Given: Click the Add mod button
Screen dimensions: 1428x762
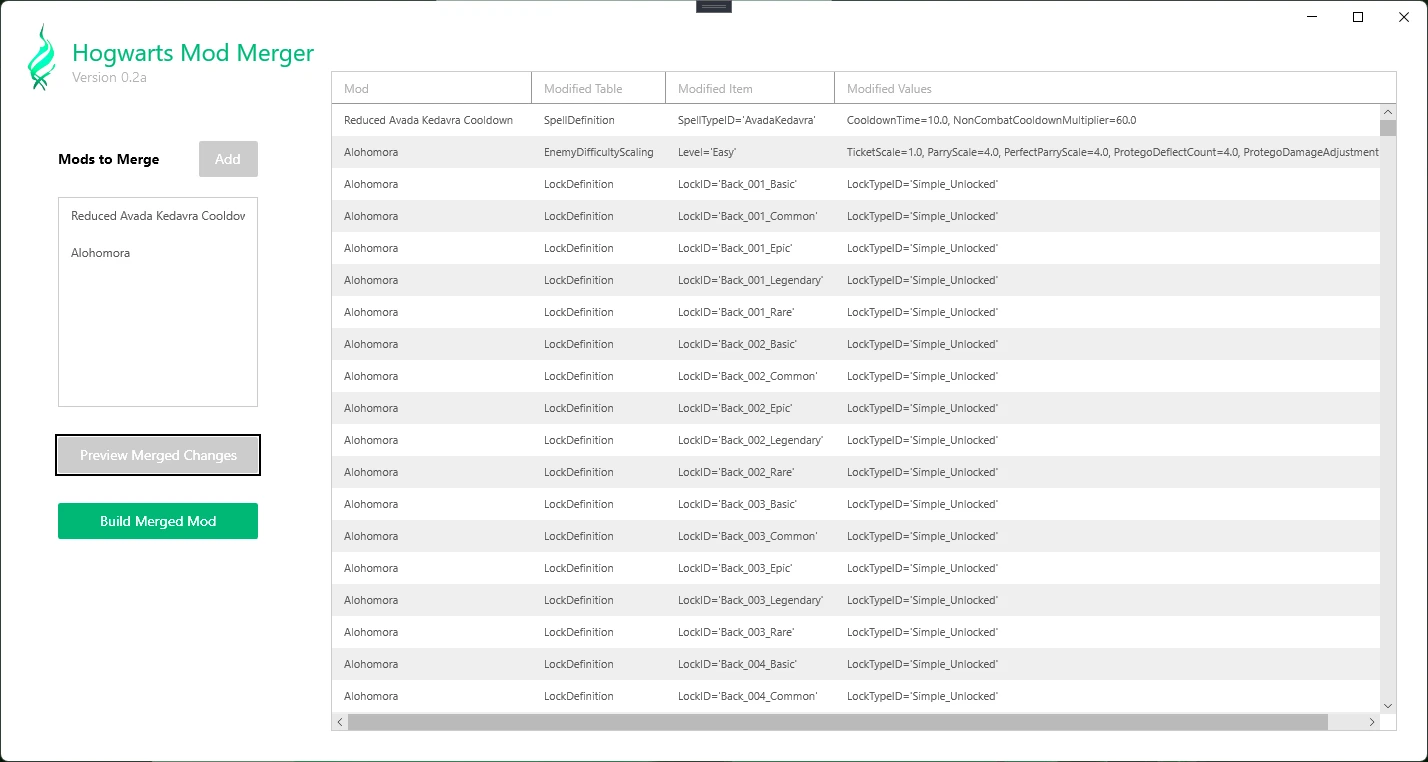Looking at the screenshot, I should 228,159.
